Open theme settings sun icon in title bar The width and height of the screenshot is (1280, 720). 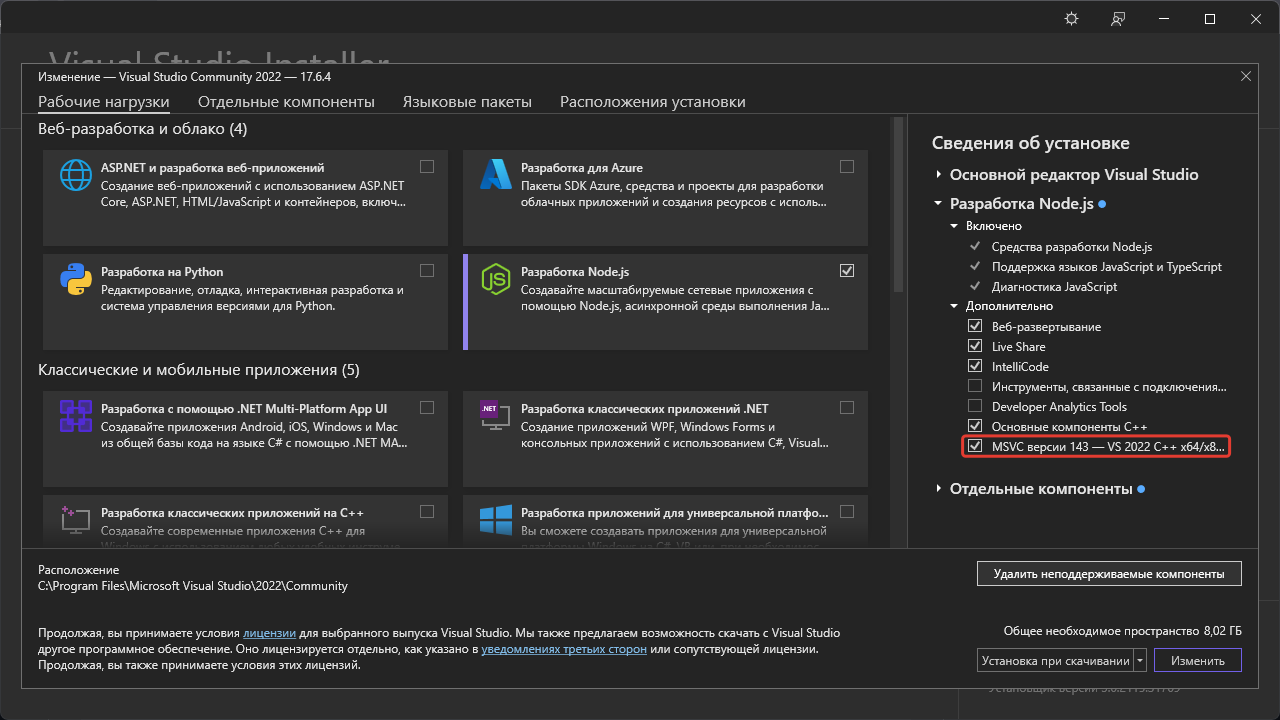coord(1071,19)
